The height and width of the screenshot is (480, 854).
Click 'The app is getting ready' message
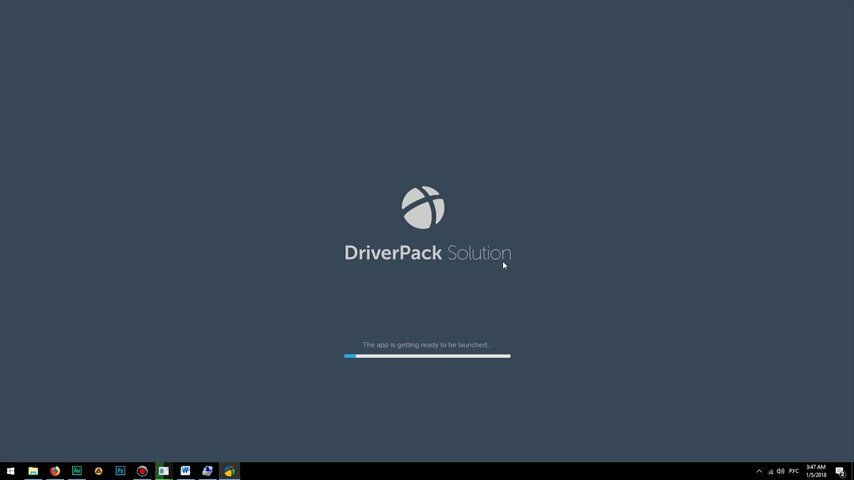(427, 345)
